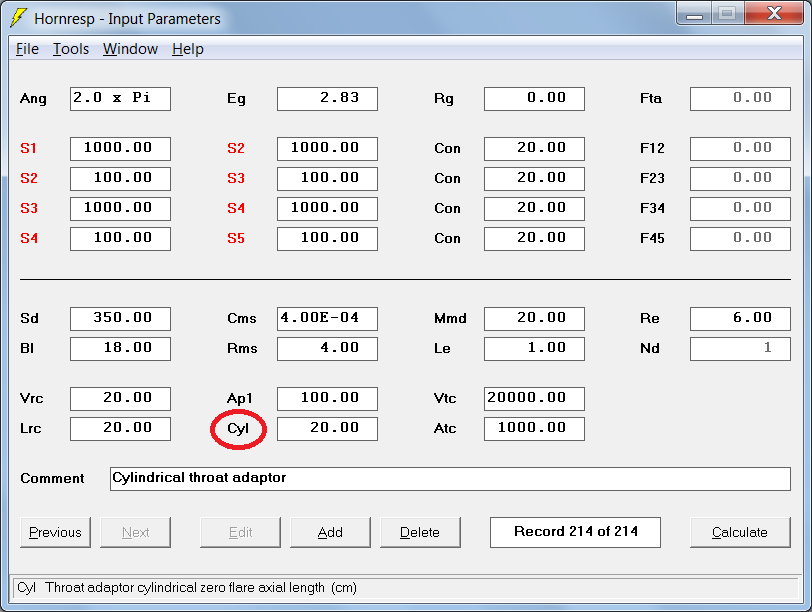Click the F23 field
The height and width of the screenshot is (612, 812).
(741, 179)
